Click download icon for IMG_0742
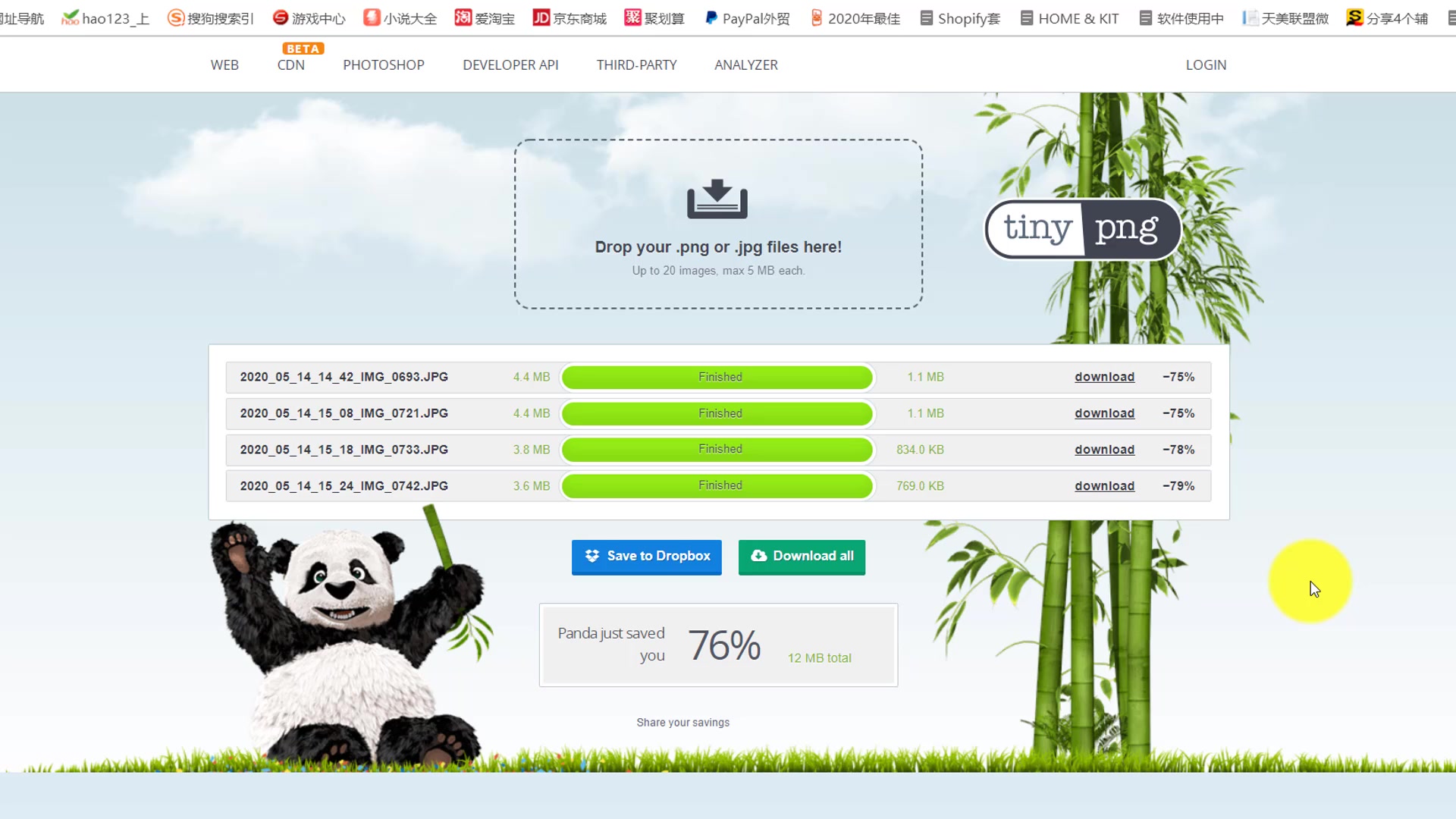 point(1104,485)
